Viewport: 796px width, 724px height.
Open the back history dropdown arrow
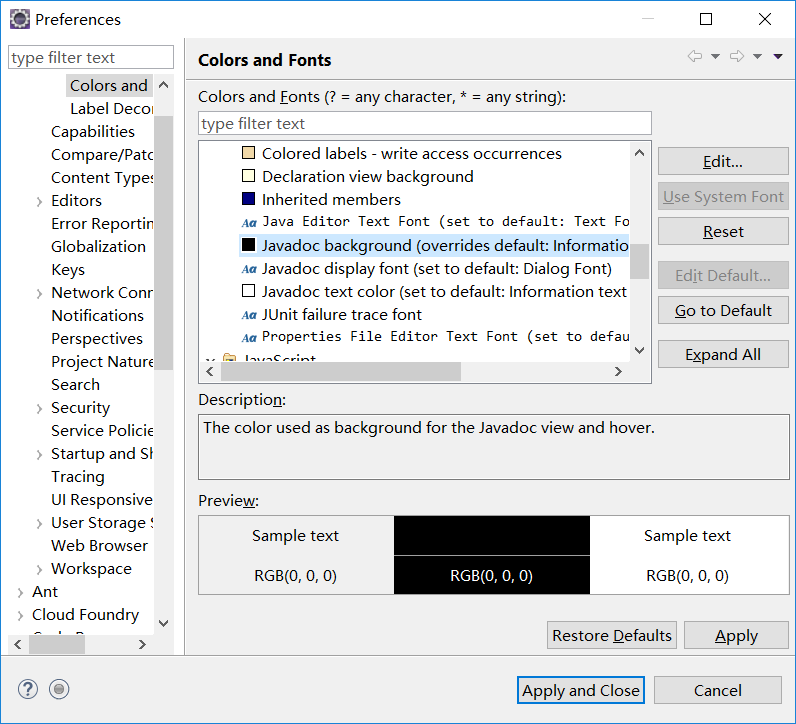[x=715, y=56]
